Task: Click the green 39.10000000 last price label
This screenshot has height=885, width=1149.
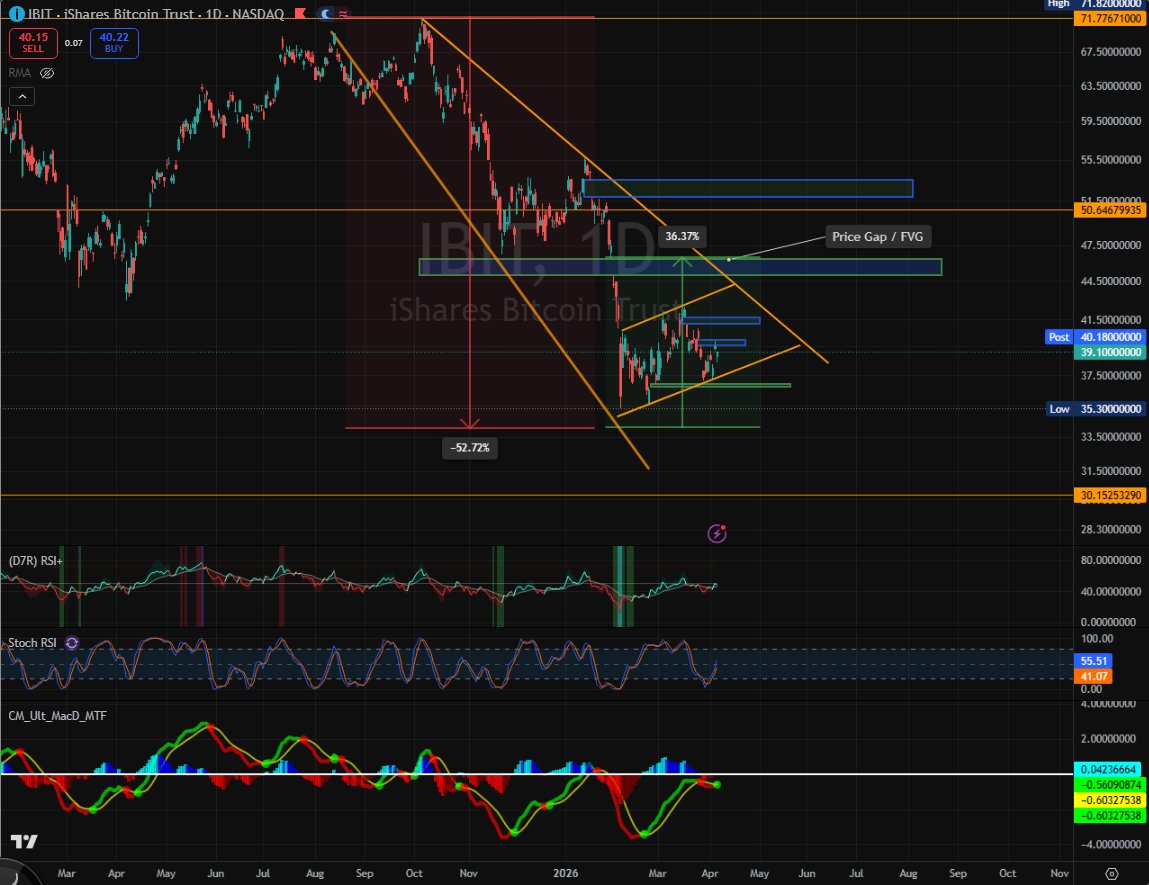Action: tap(1111, 352)
